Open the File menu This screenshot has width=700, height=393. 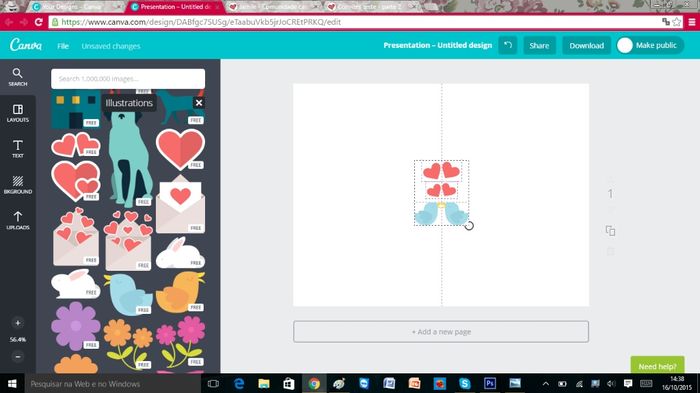[63, 46]
